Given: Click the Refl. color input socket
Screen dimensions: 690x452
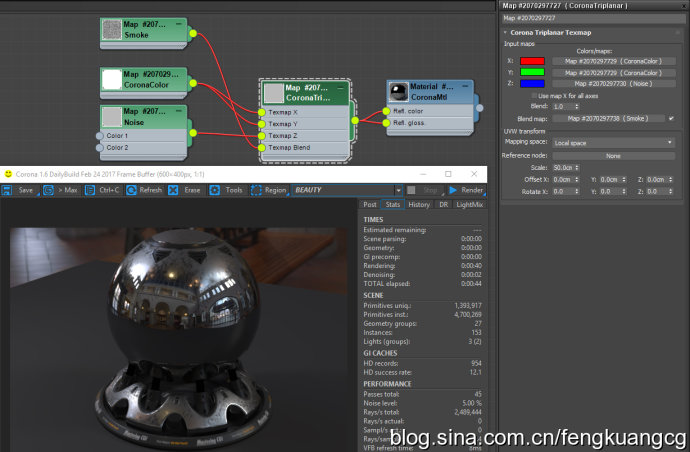Looking at the screenshot, I should (386, 111).
